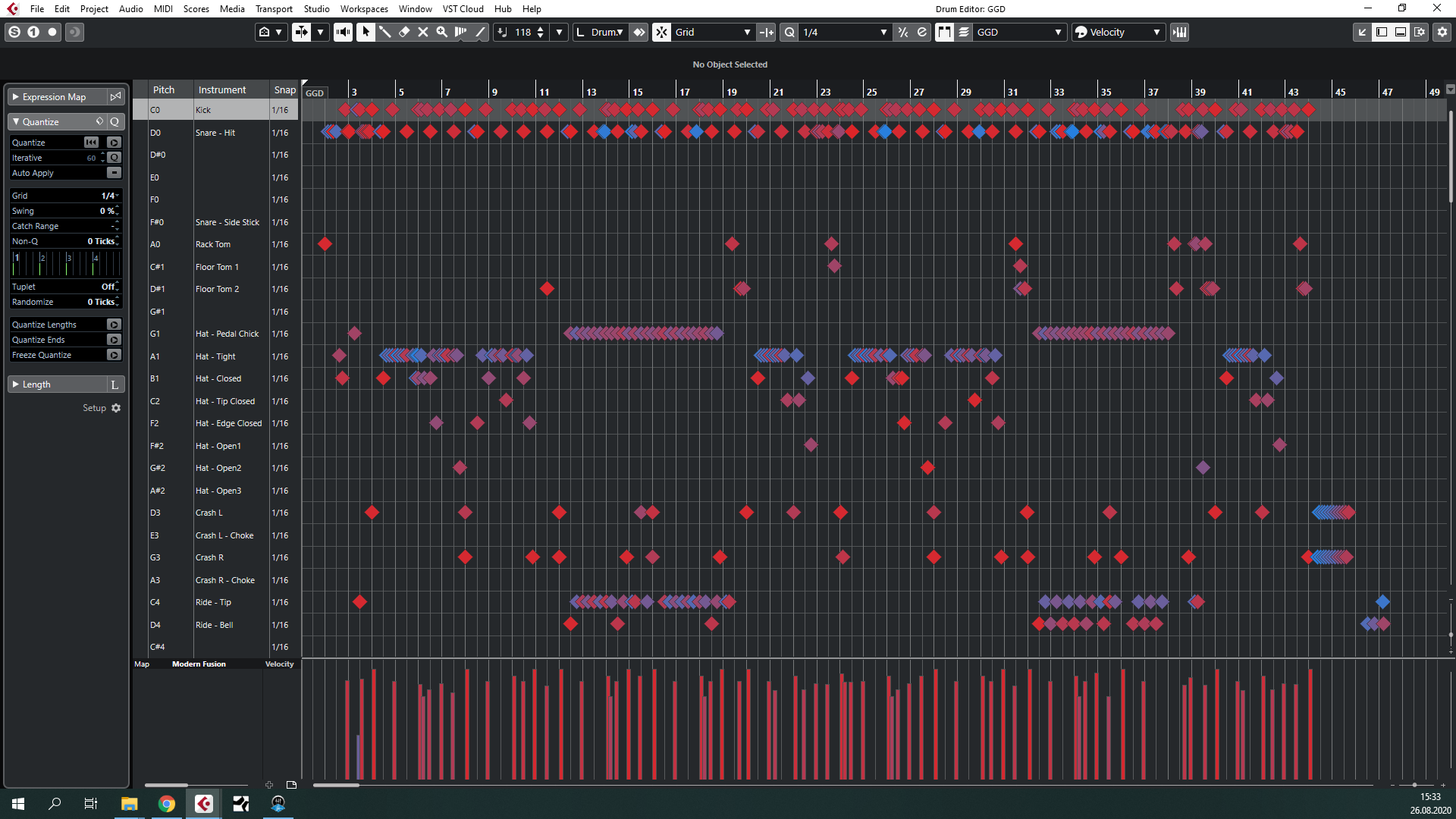Select the Crash L drum lane
The width and height of the screenshot is (1456, 819).
click(x=209, y=513)
